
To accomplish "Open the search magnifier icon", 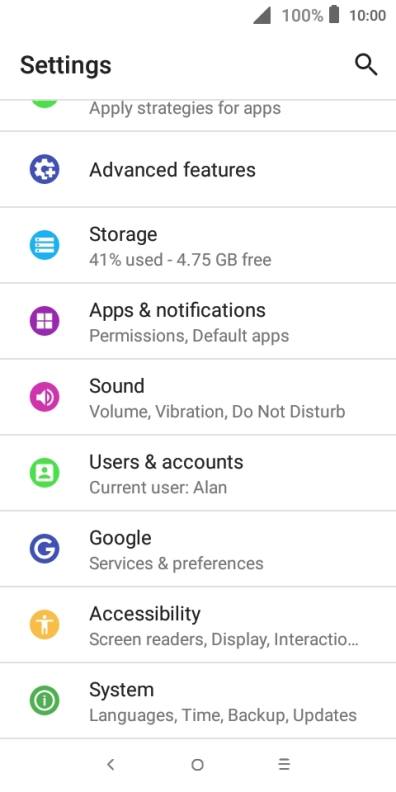I will tap(366, 65).
